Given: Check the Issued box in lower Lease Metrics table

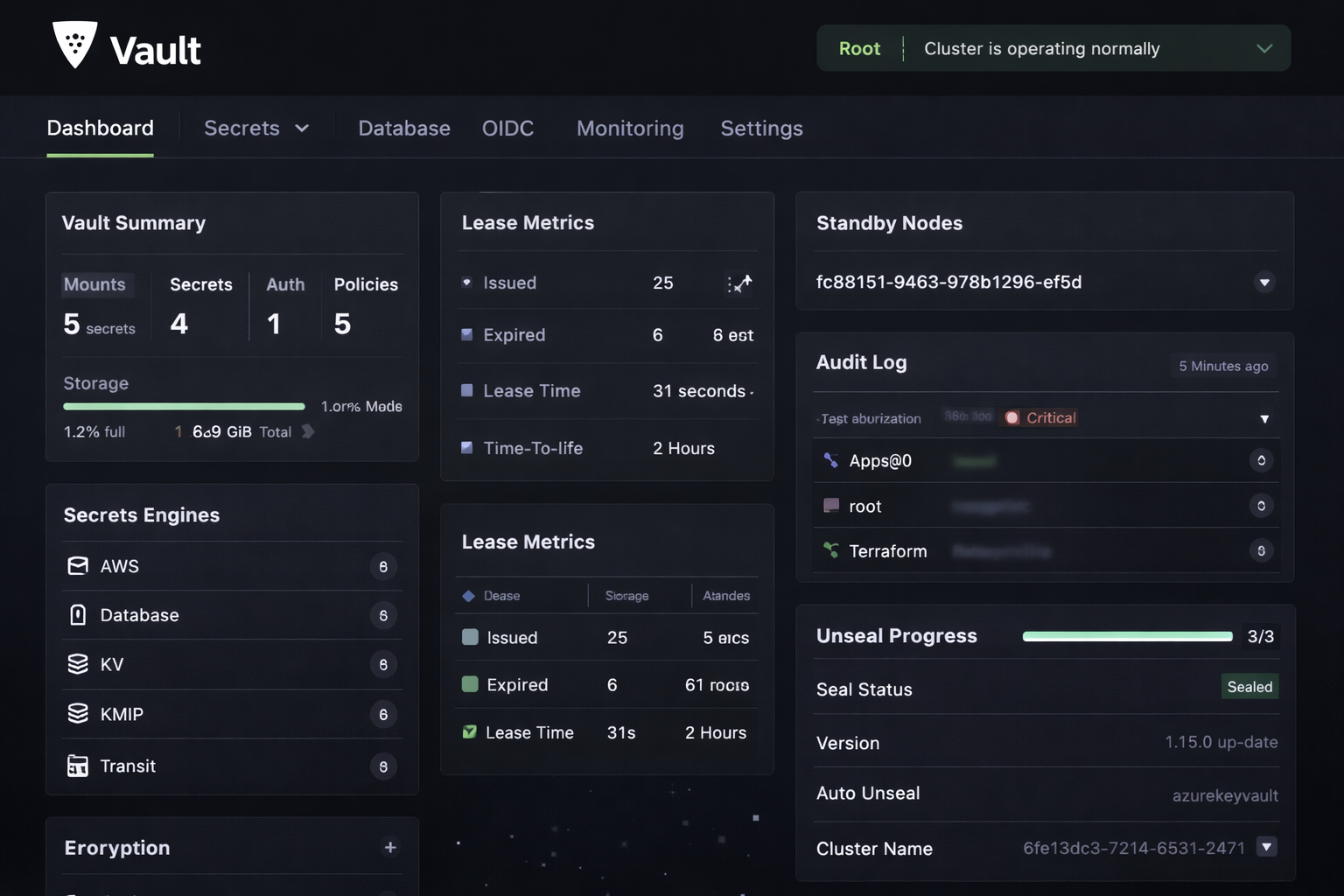Looking at the screenshot, I should pos(470,637).
